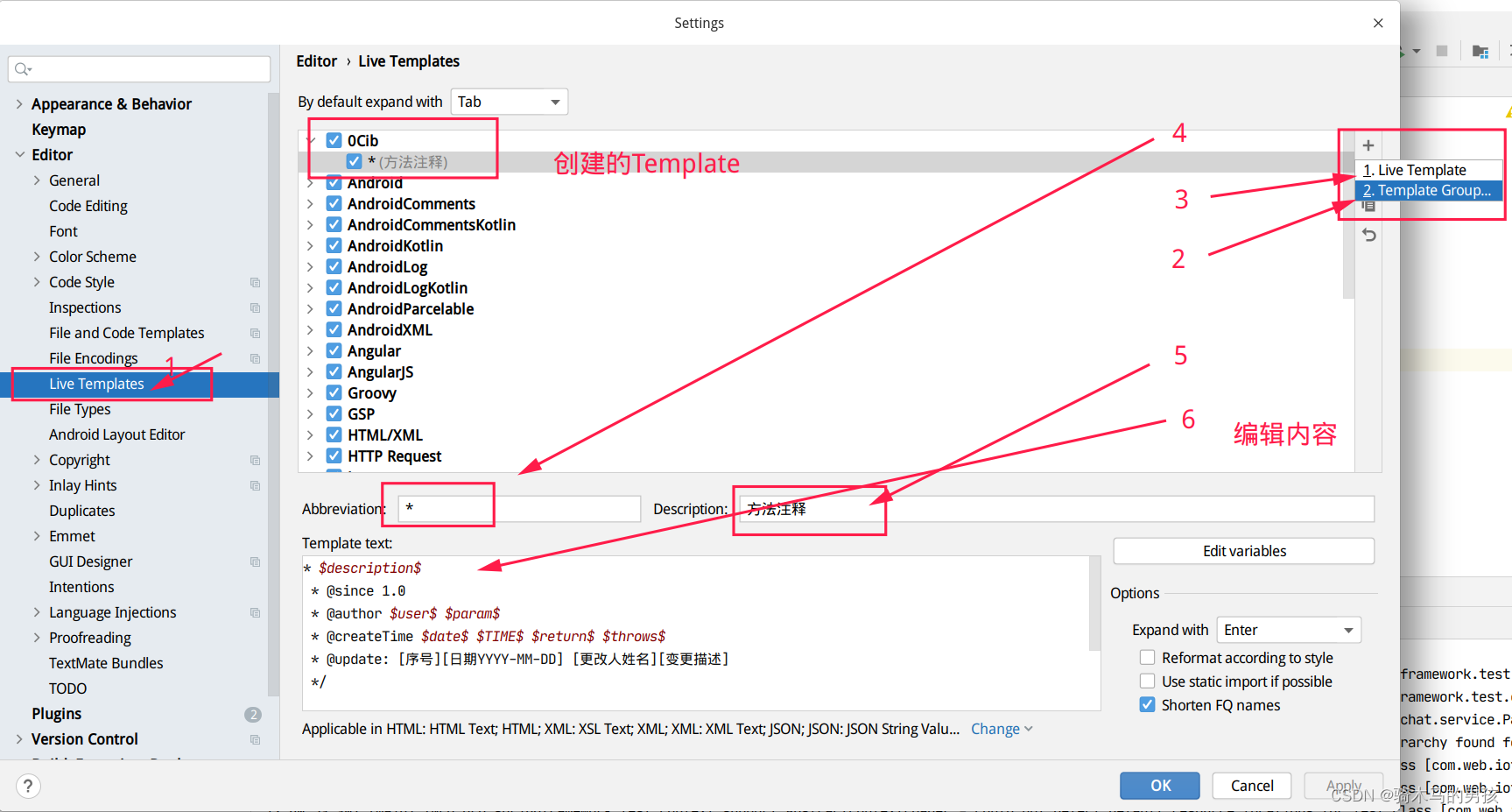Click the Cancel button
The width and height of the screenshot is (1512, 812).
pos(1252,786)
